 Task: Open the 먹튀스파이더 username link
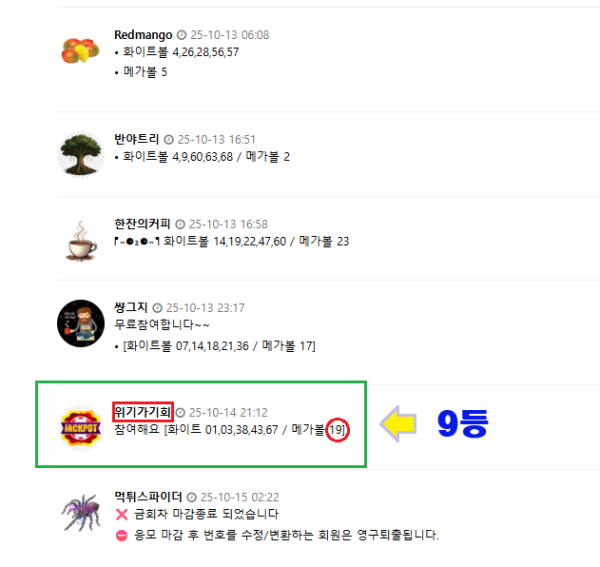click(x=148, y=497)
